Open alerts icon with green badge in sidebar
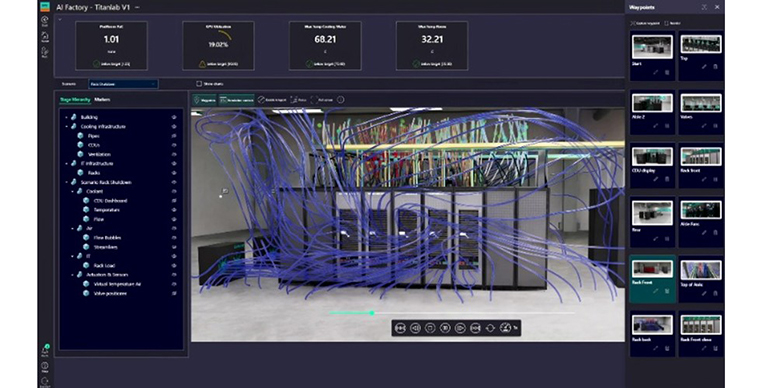The height and width of the screenshot is (388, 770). pos(45,350)
